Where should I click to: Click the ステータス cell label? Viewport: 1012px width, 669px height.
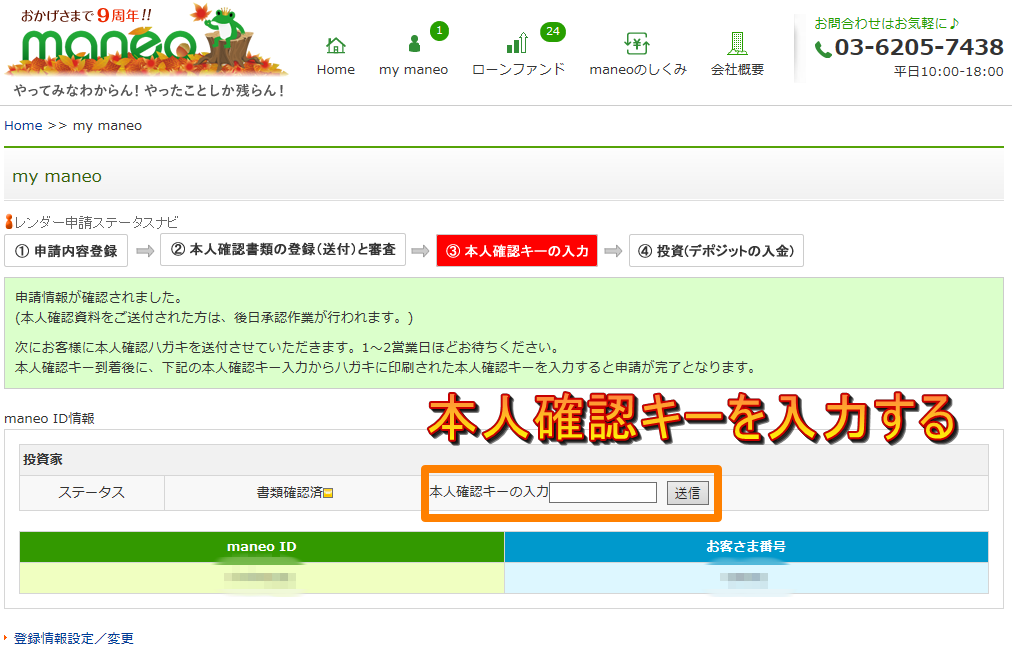92,492
